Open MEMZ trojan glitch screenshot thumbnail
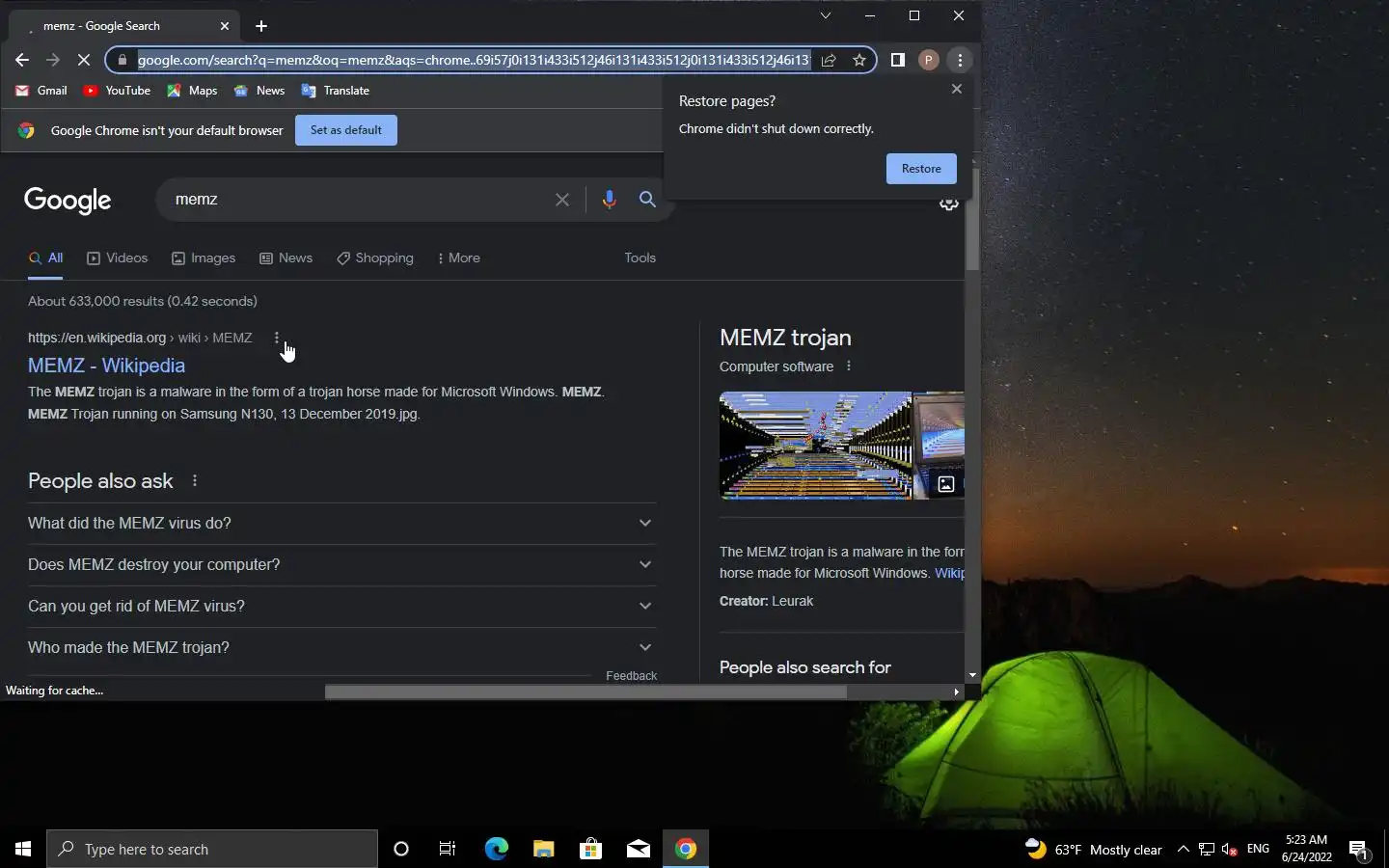 point(815,446)
